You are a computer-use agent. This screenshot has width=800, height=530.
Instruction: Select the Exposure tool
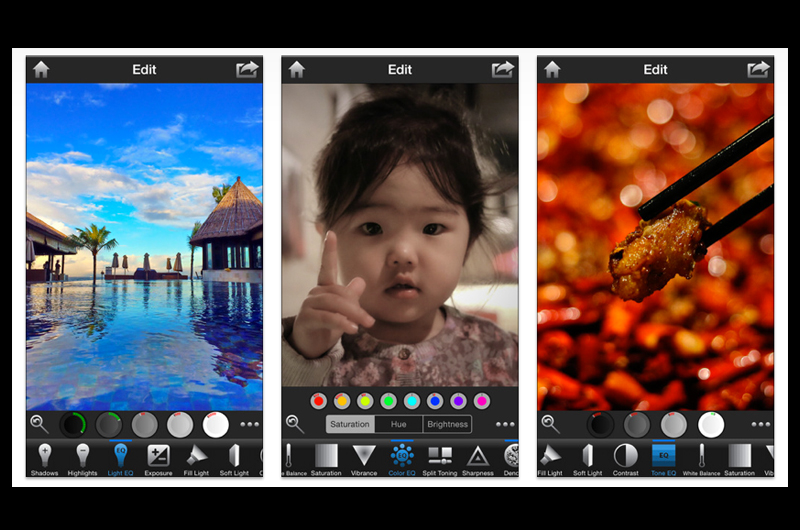[158, 460]
